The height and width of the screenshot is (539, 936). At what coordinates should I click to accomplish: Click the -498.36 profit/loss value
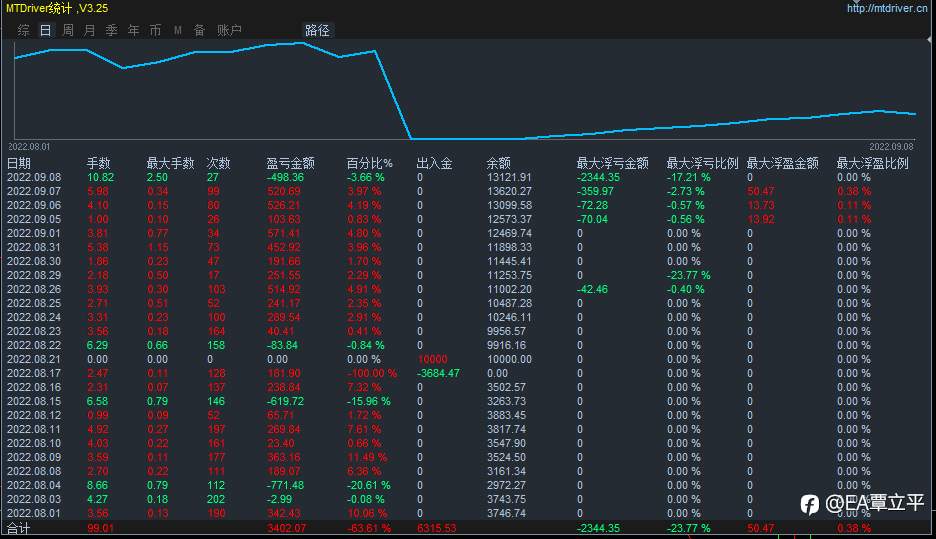point(285,177)
